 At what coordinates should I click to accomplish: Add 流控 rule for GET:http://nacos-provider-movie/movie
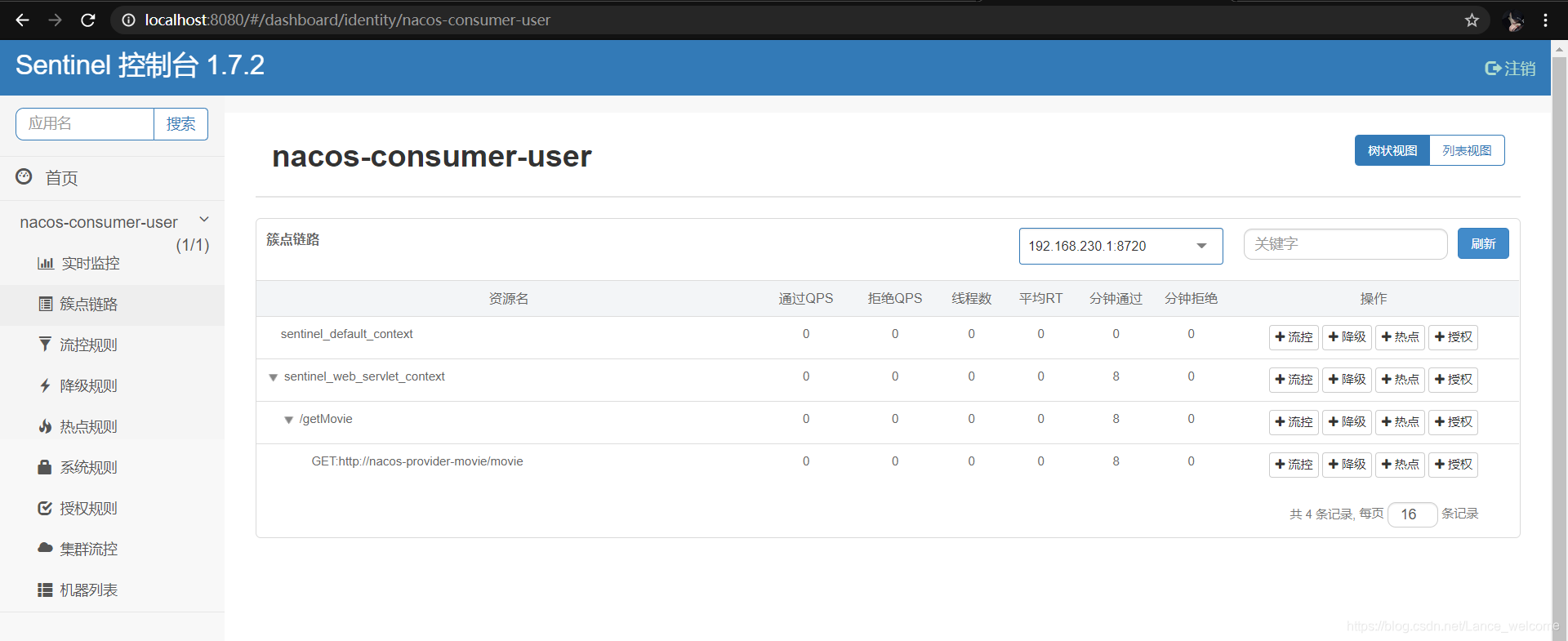(x=1294, y=465)
